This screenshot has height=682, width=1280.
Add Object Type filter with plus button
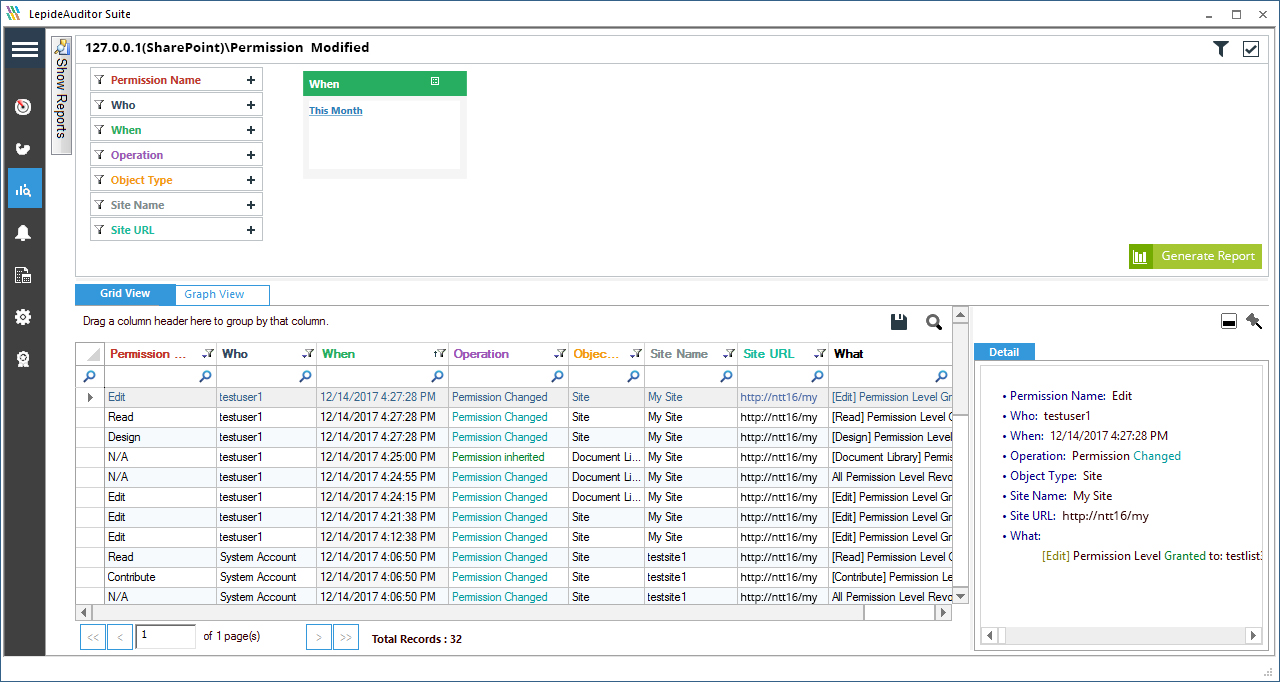click(x=251, y=180)
